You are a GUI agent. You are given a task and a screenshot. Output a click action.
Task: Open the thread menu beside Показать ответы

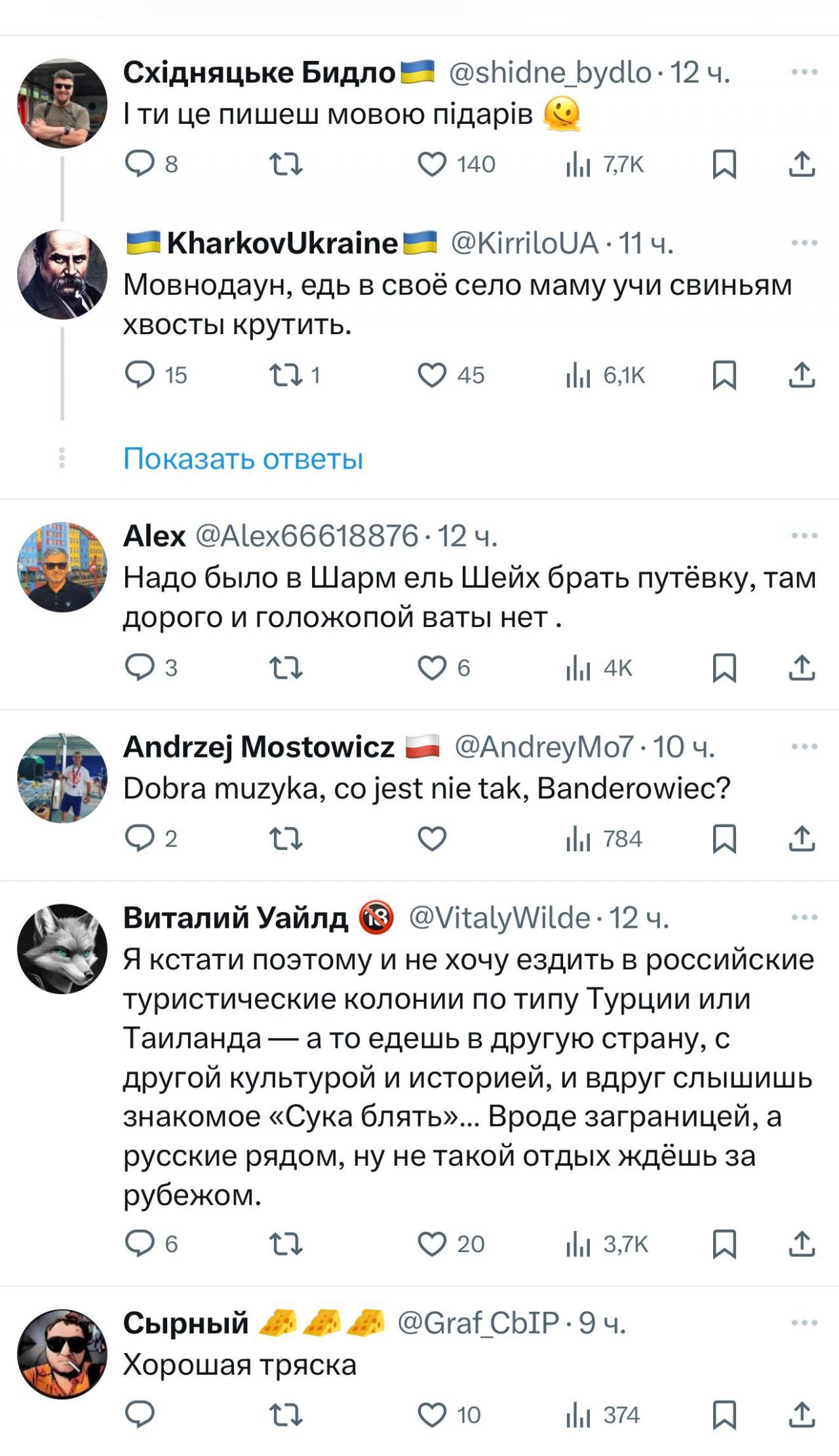62,459
